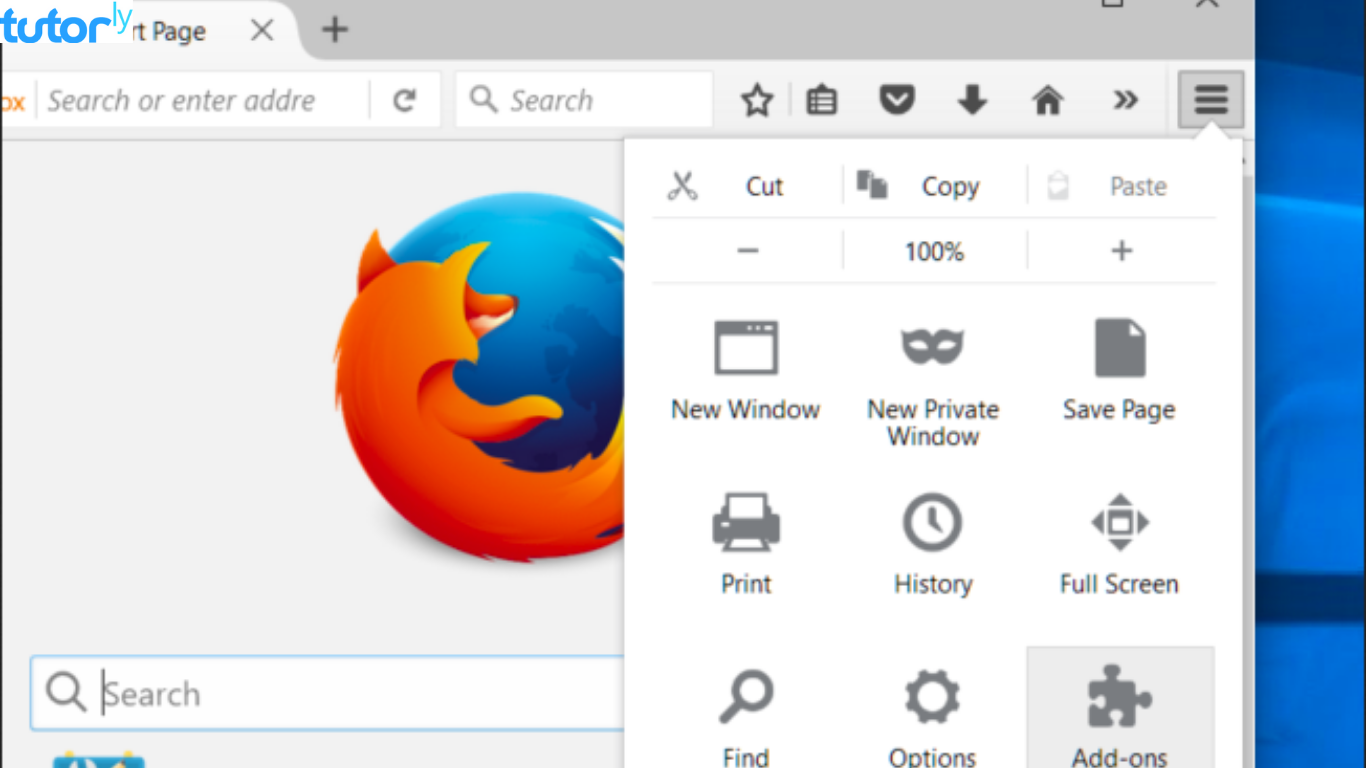
Task: Open a new tab with plus
Action: point(335,30)
